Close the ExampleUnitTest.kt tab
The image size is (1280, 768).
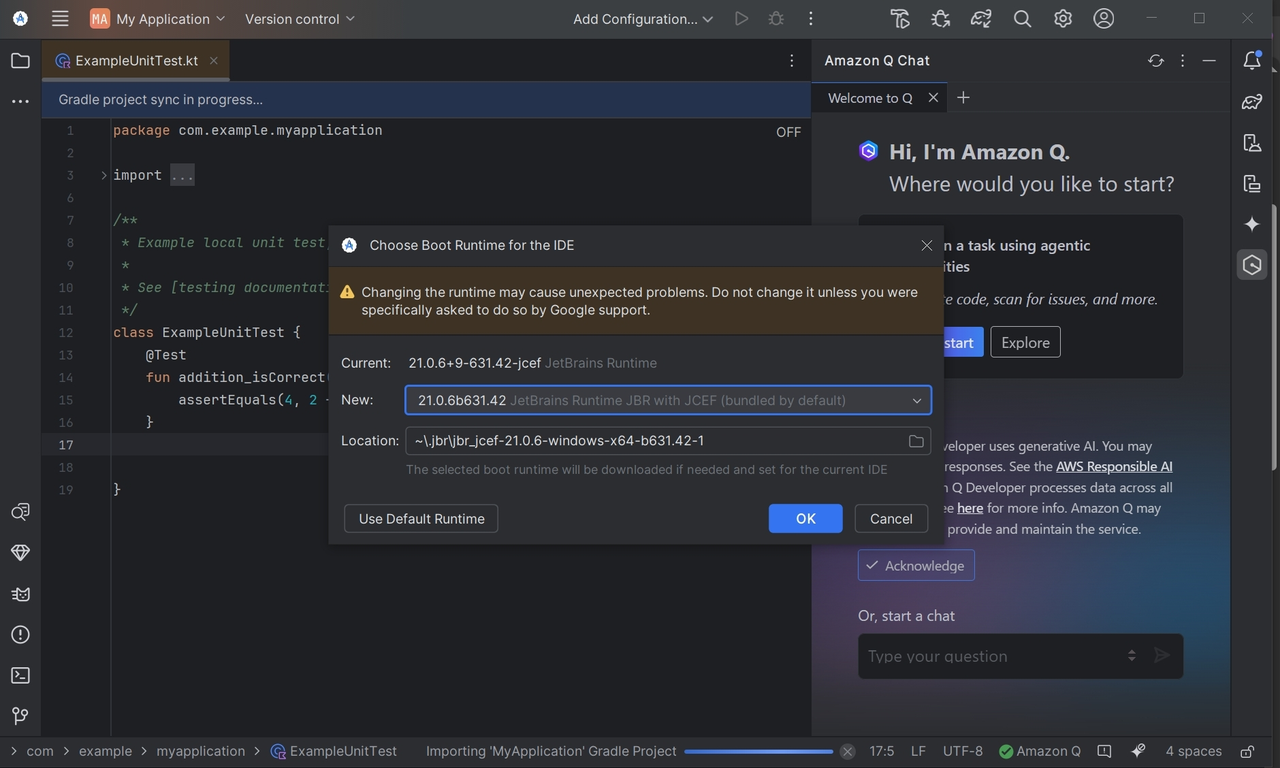[x=213, y=61]
